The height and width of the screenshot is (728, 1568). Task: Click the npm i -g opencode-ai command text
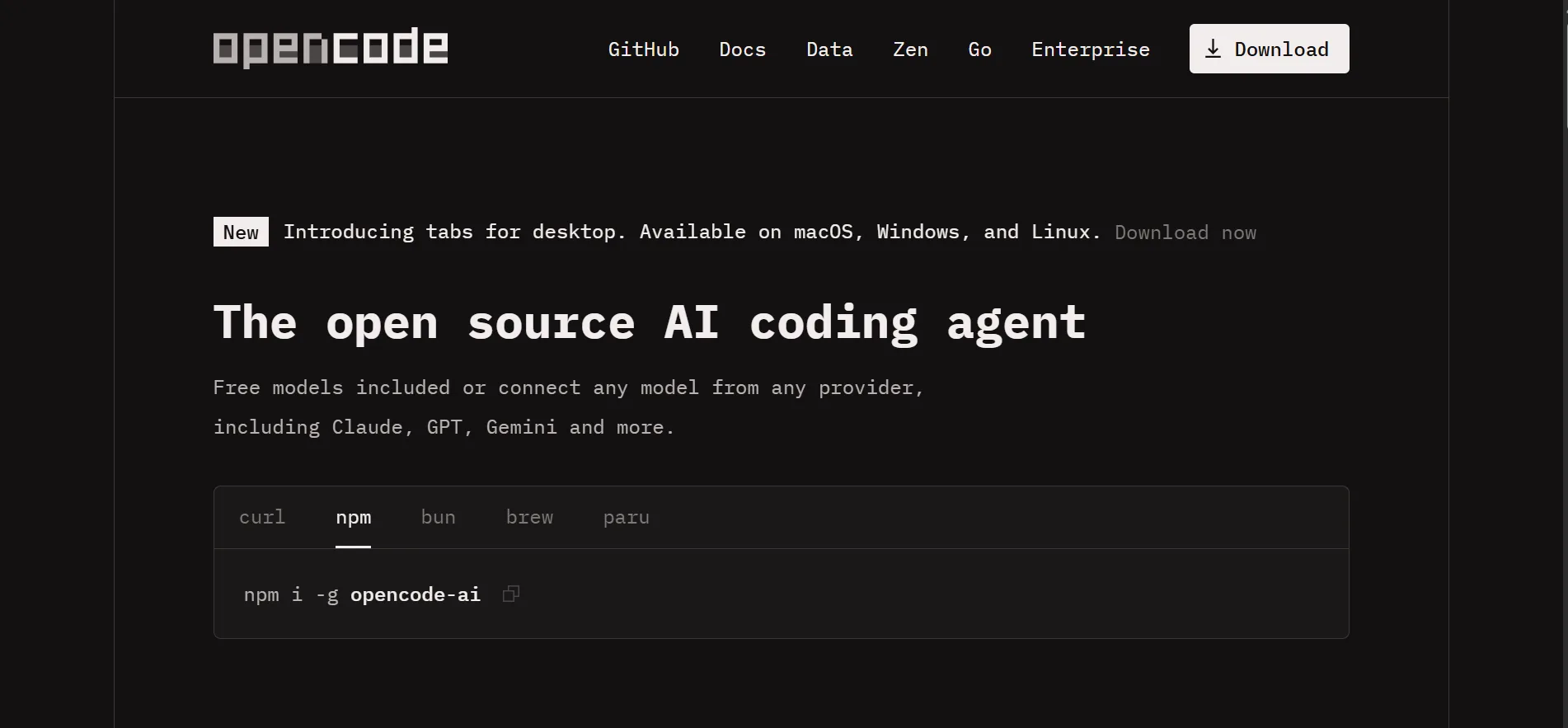point(362,594)
